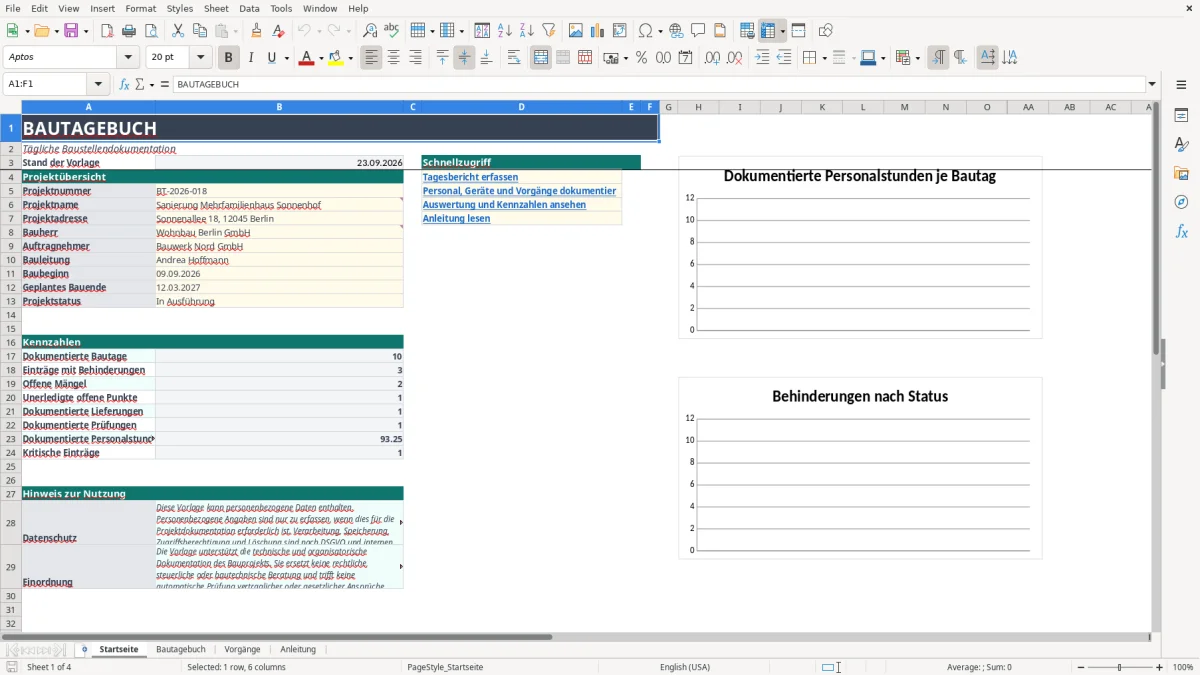This screenshot has width=1200, height=675.
Task: Follow Anleitung lesen link
Action: (456, 218)
